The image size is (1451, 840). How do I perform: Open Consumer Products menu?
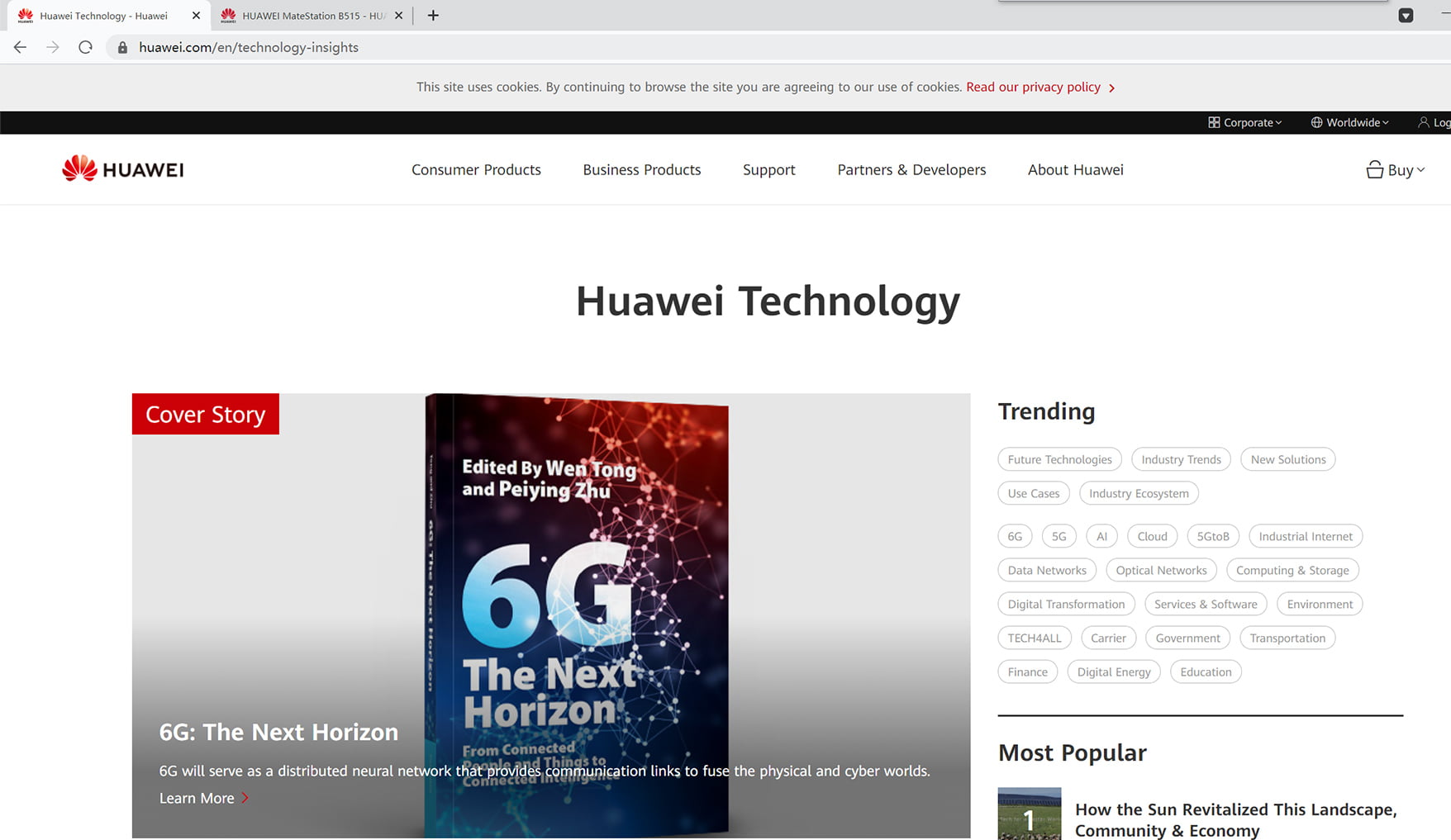tap(476, 169)
